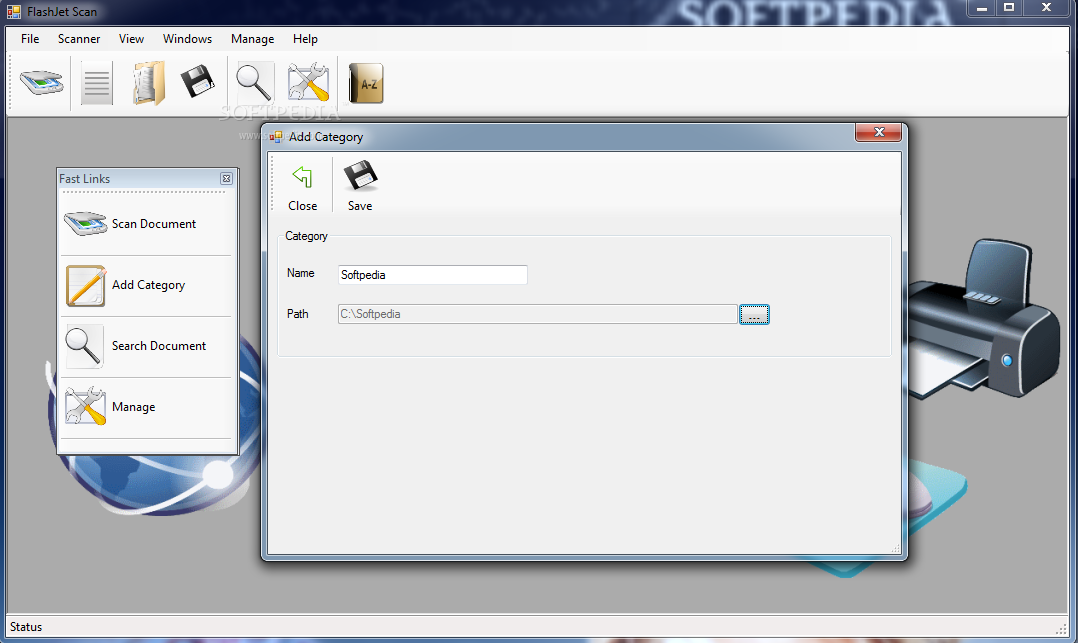Click the Manage link text in Fast Links
This screenshot has width=1078, height=643.
point(133,407)
